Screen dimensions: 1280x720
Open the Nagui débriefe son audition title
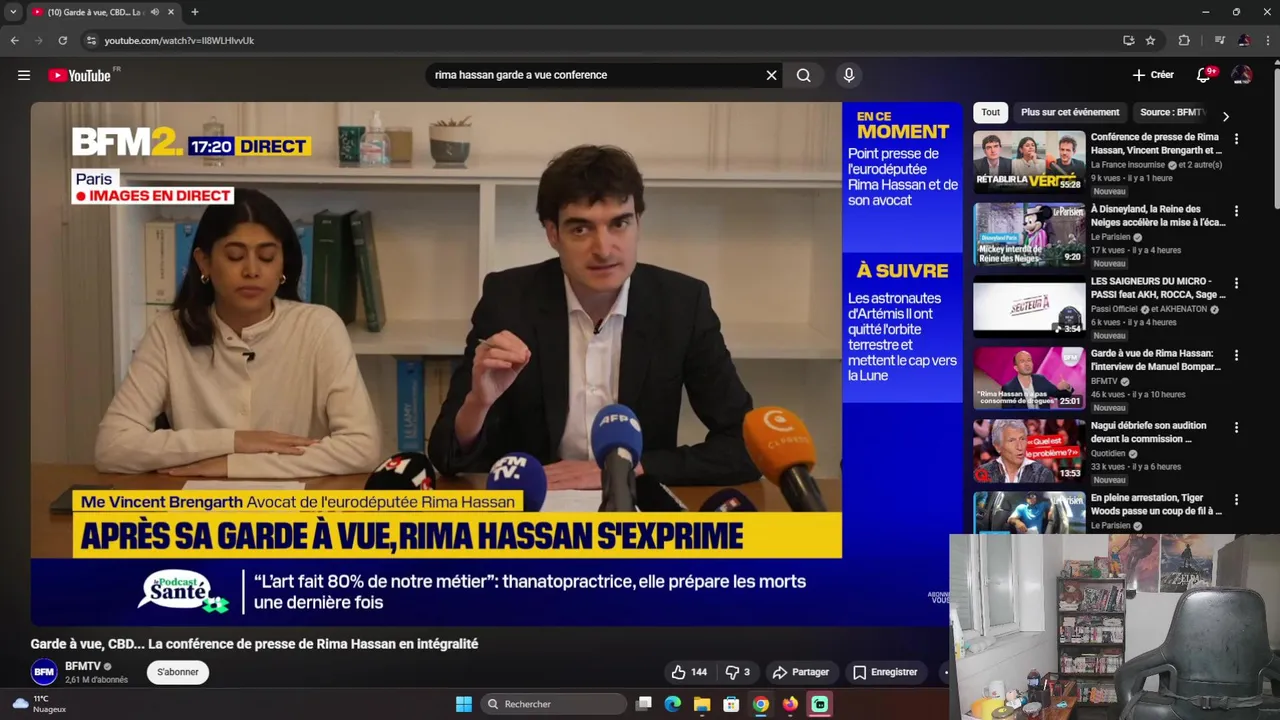coord(1148,432)
